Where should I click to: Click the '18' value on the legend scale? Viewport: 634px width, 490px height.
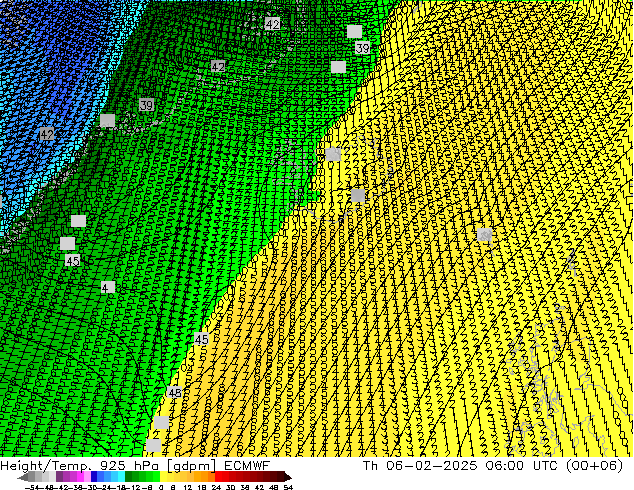tap(202, 487)
